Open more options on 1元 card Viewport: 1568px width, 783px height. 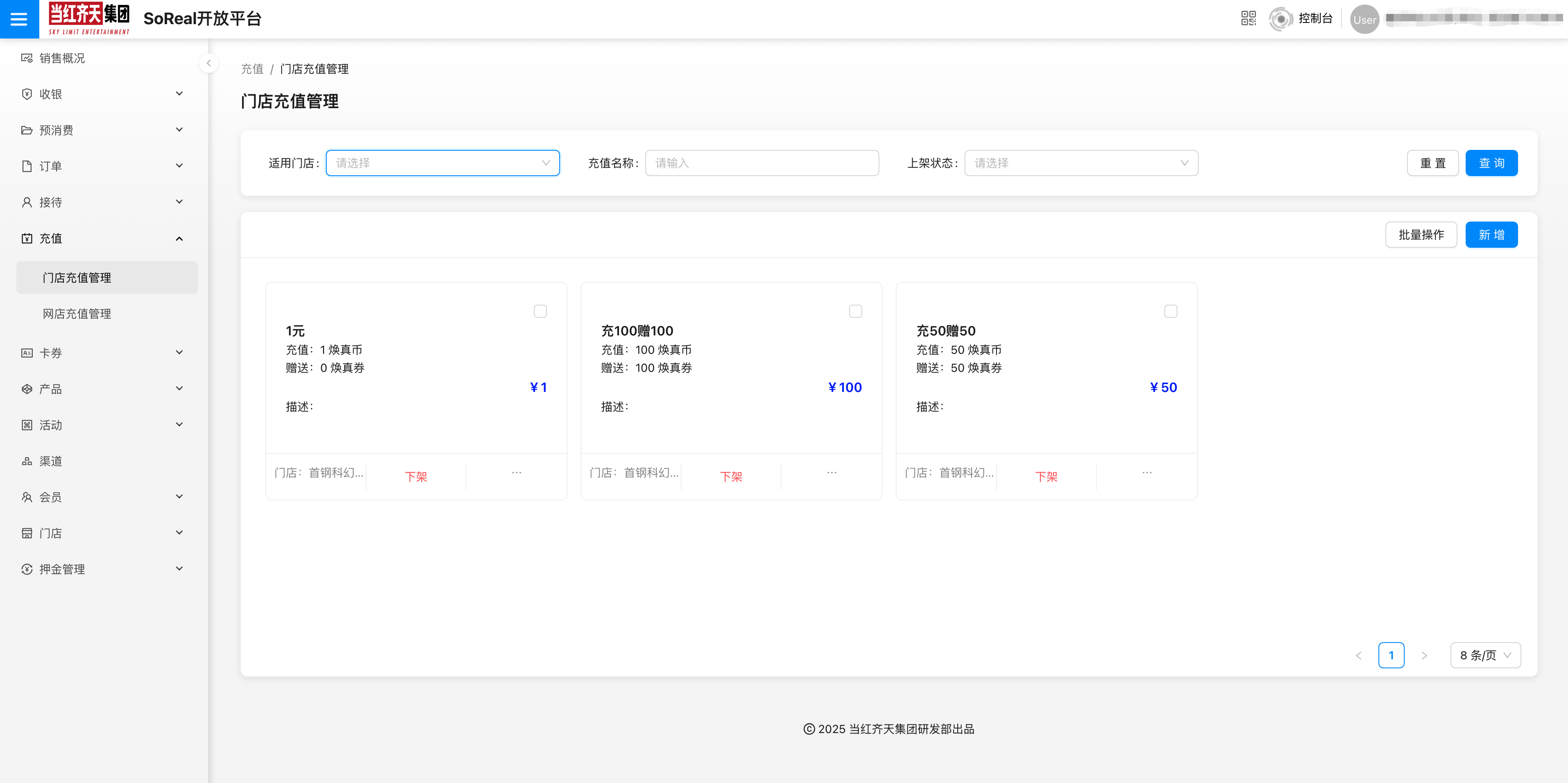point(516,473)
